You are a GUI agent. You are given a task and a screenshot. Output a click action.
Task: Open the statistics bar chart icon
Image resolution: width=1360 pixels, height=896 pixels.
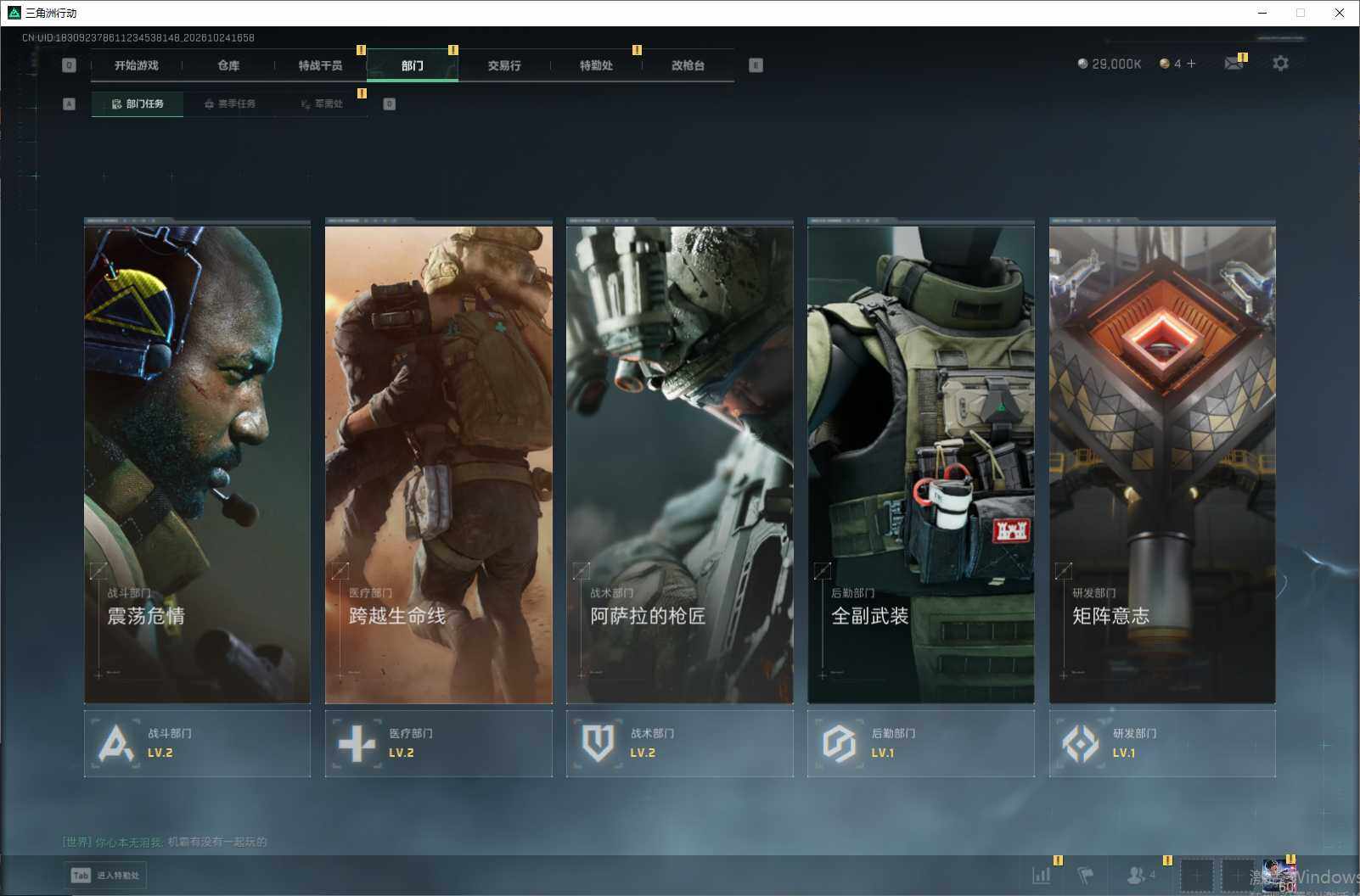tap(1042, 875)
